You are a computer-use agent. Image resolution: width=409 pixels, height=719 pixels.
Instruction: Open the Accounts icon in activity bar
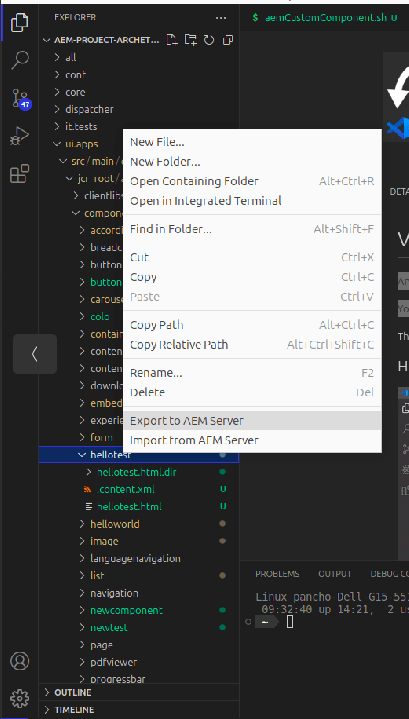[x=19, y=661]
